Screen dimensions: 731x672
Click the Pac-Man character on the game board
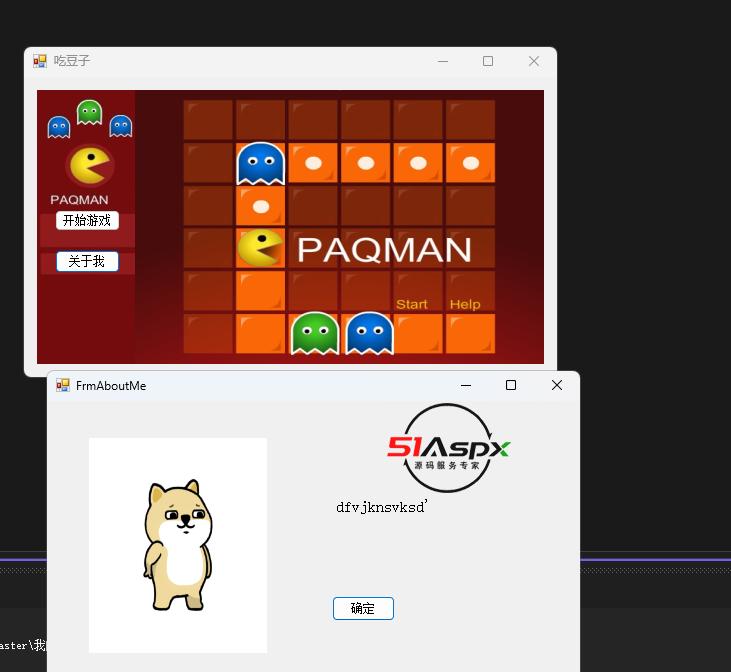260,248
